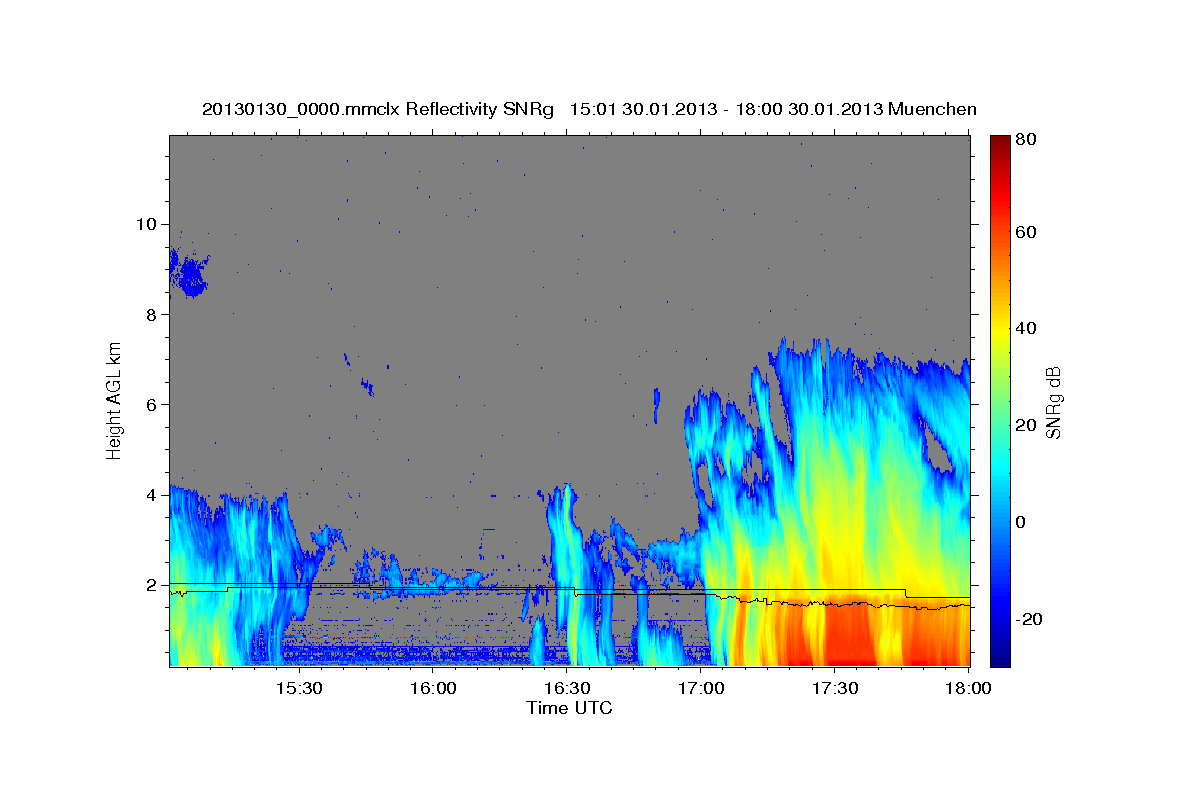Image resolution: width=1200 pixels, height=800 pixels.
Task: Click the 'Height AGL km' y-axis label
Action: (115, 401)
